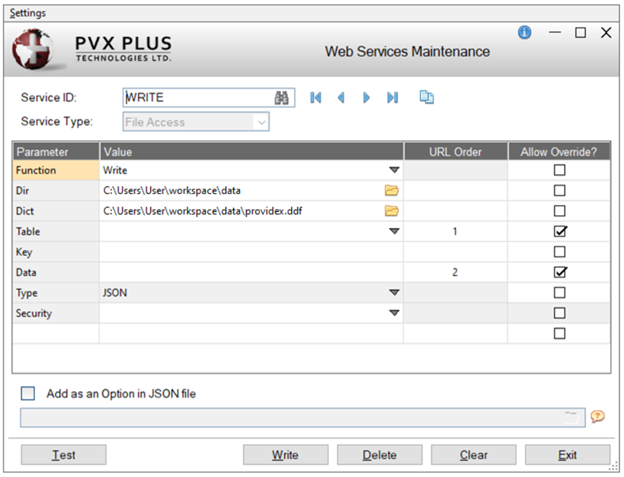Viewport: 624px width, 477px height.
Task: Click the JSON option hint icon
Action: coord(599,417)
